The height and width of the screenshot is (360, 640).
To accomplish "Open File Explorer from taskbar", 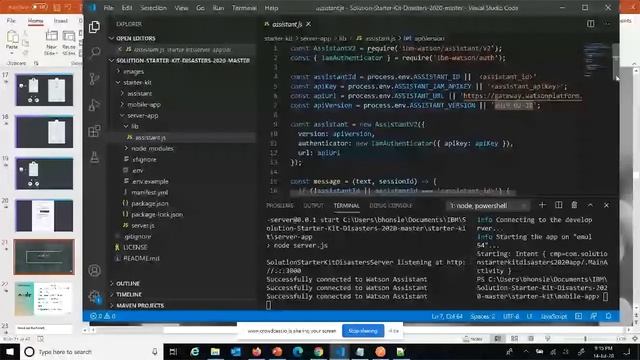I will [215, 351].
